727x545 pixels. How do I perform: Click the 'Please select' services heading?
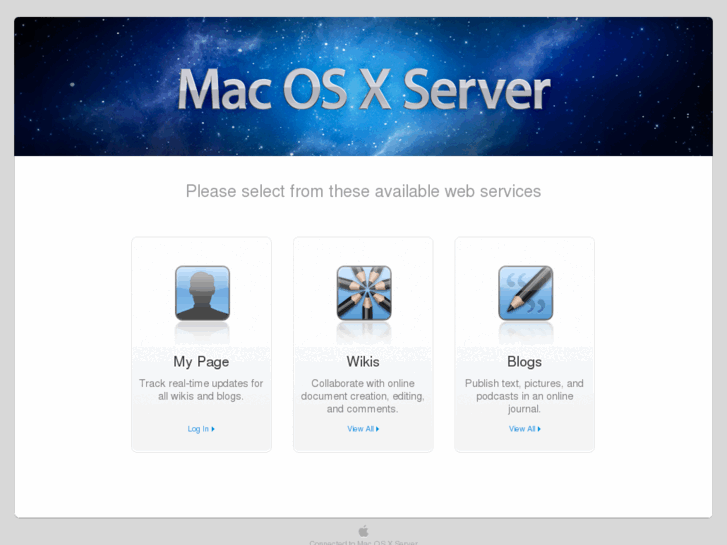pos(364,191)
